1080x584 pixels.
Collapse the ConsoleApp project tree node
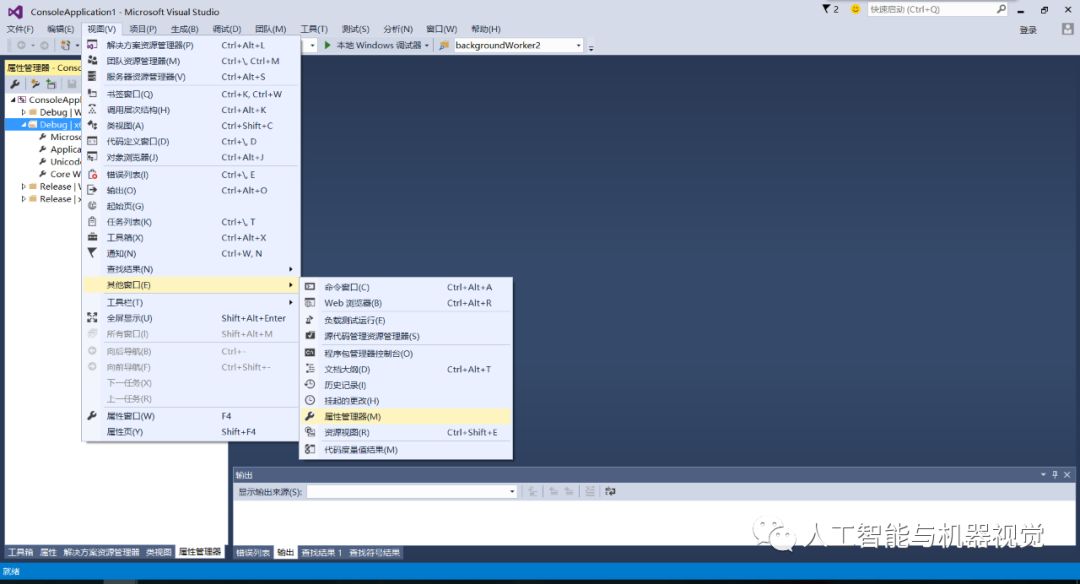12,100
